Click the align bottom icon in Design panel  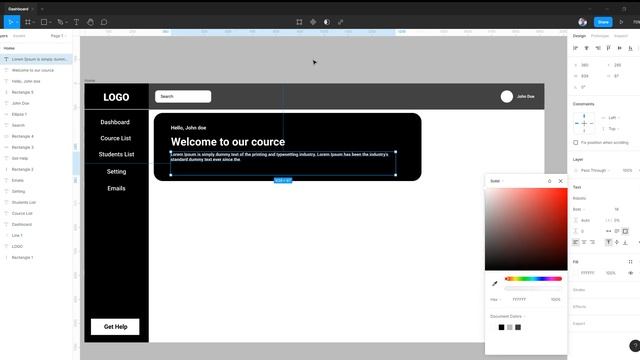click(x=631, y=48)
